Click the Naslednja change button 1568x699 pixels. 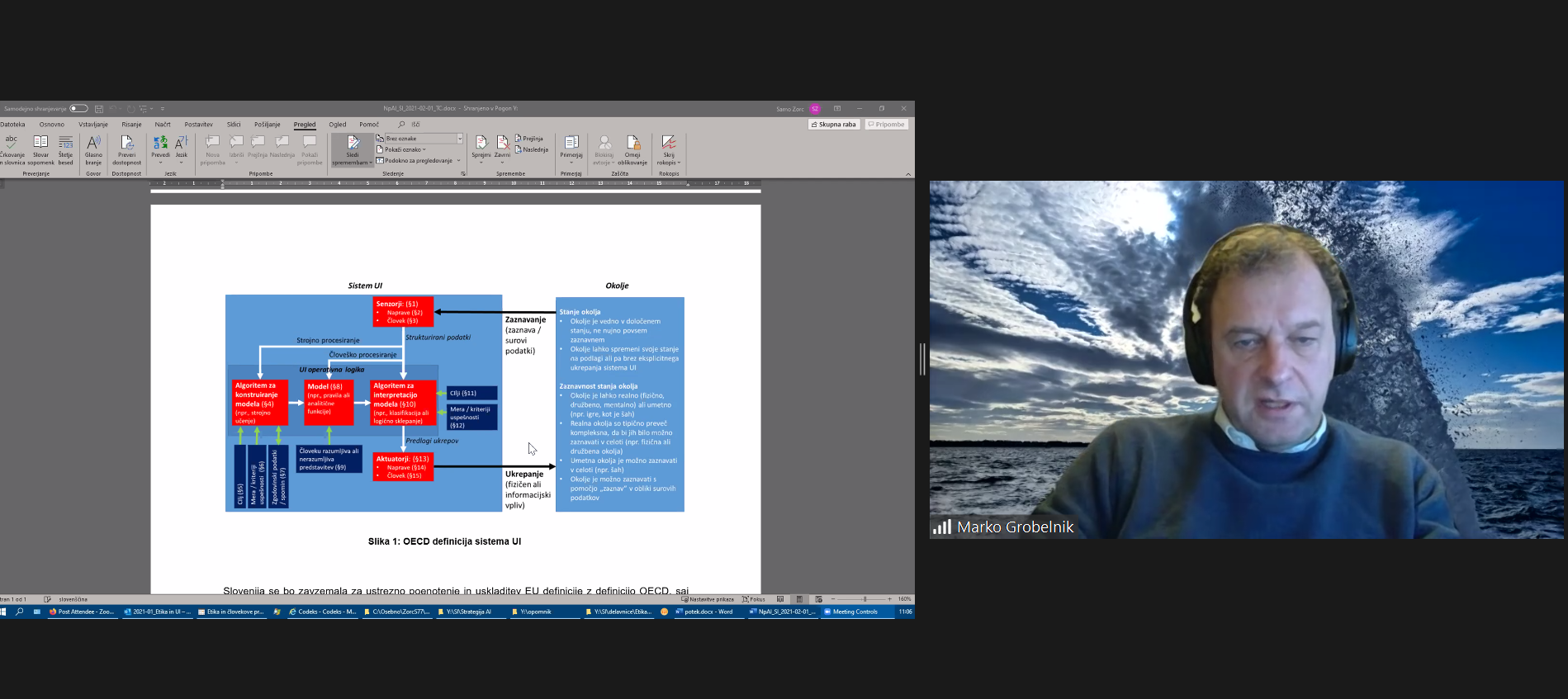pos(532,149)
